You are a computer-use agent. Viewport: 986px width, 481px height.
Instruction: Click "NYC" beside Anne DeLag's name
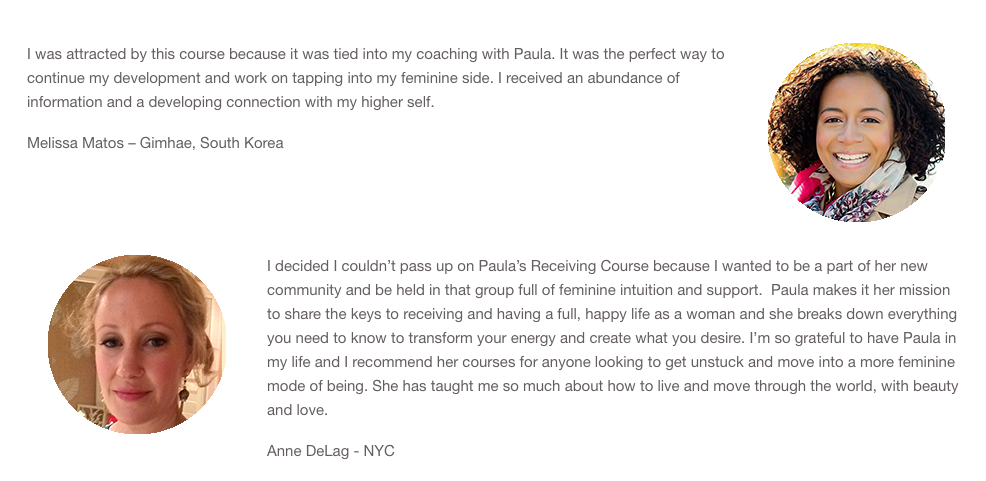click(x=379, y=451)
